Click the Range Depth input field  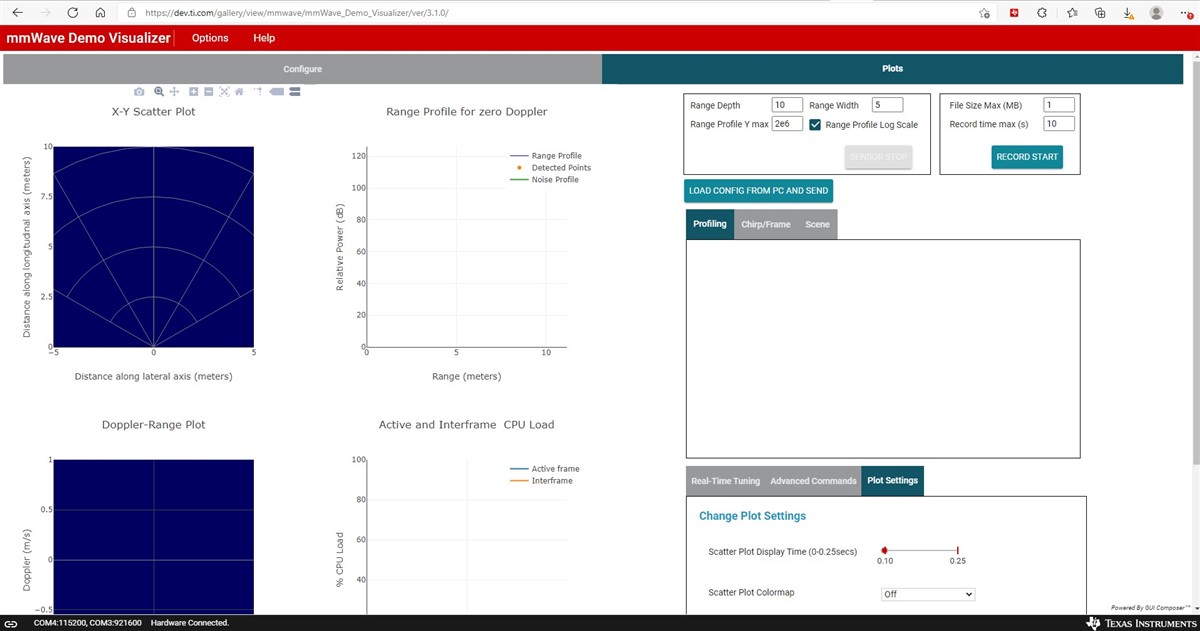(x=787, y=105)
